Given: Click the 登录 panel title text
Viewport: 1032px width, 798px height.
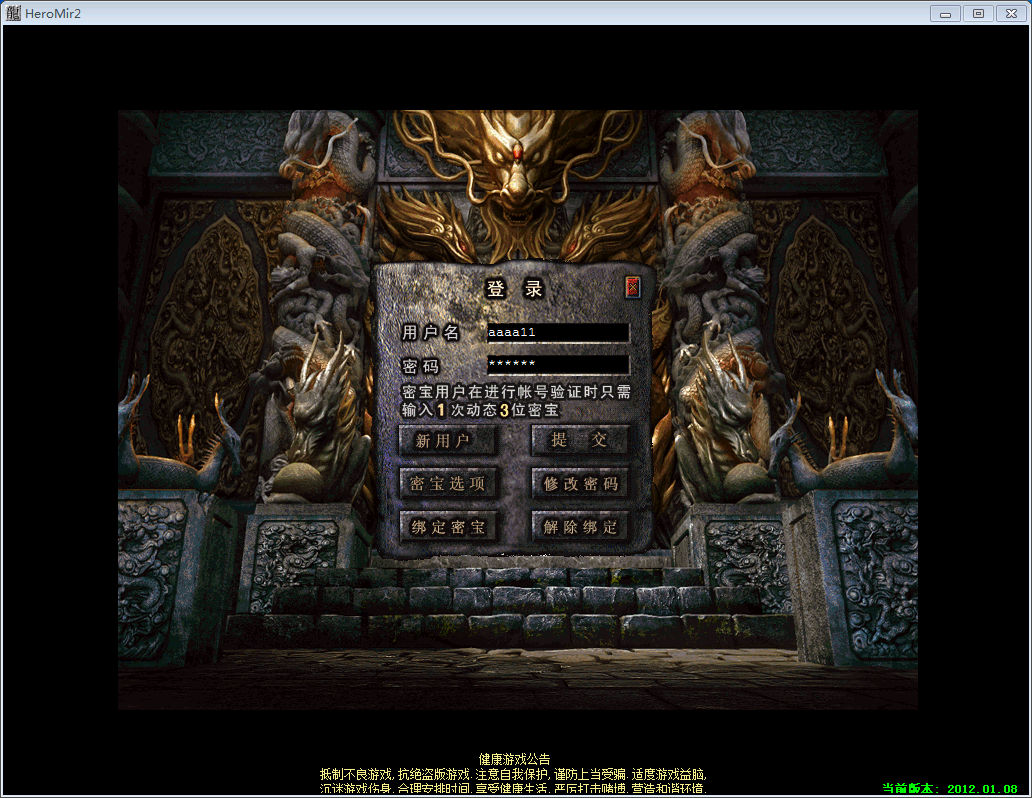Looking at the screenshot, I should 514,288.
